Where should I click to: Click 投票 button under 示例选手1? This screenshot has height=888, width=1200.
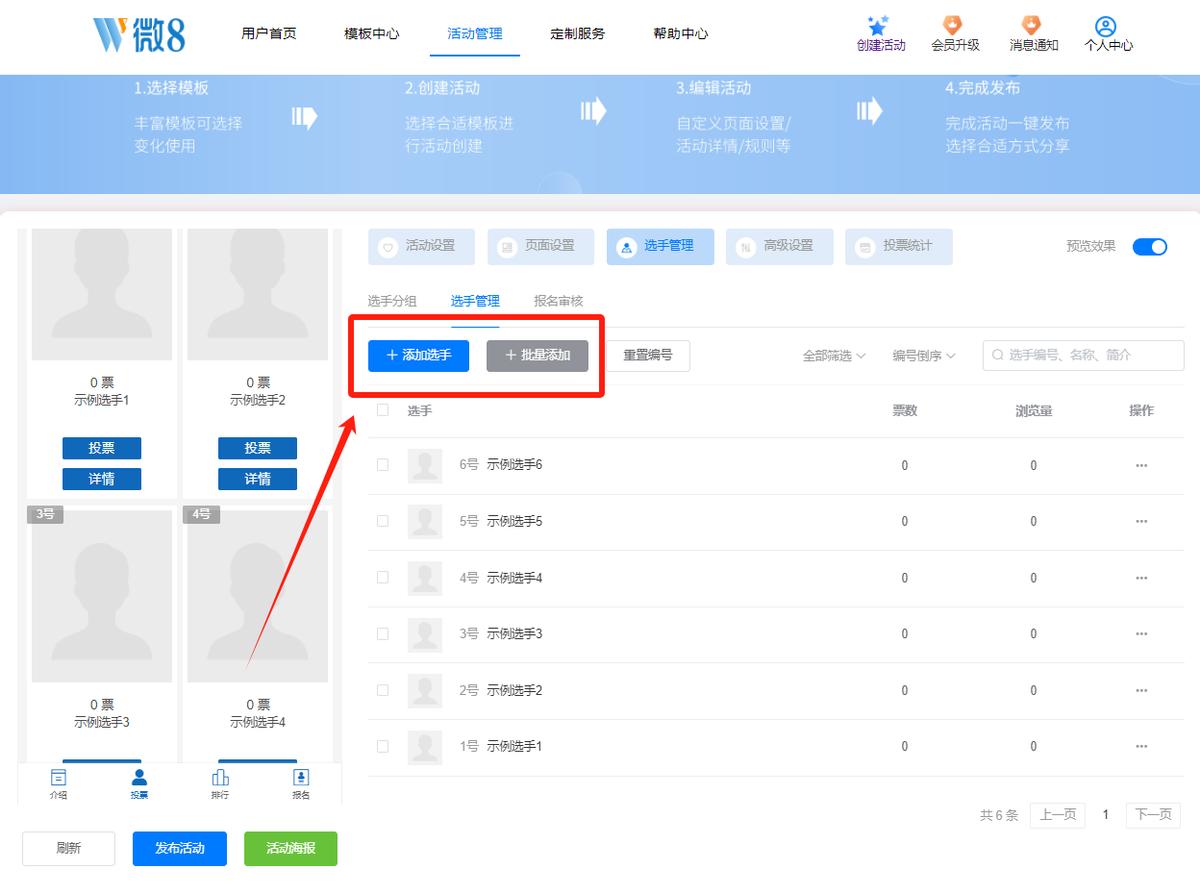(102, 448)
